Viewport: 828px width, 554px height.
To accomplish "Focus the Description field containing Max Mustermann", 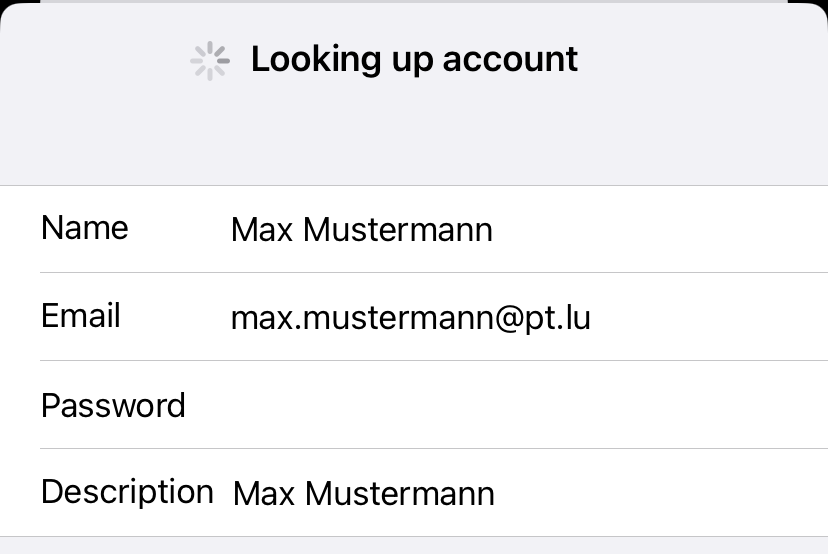I will coord(529,493).
